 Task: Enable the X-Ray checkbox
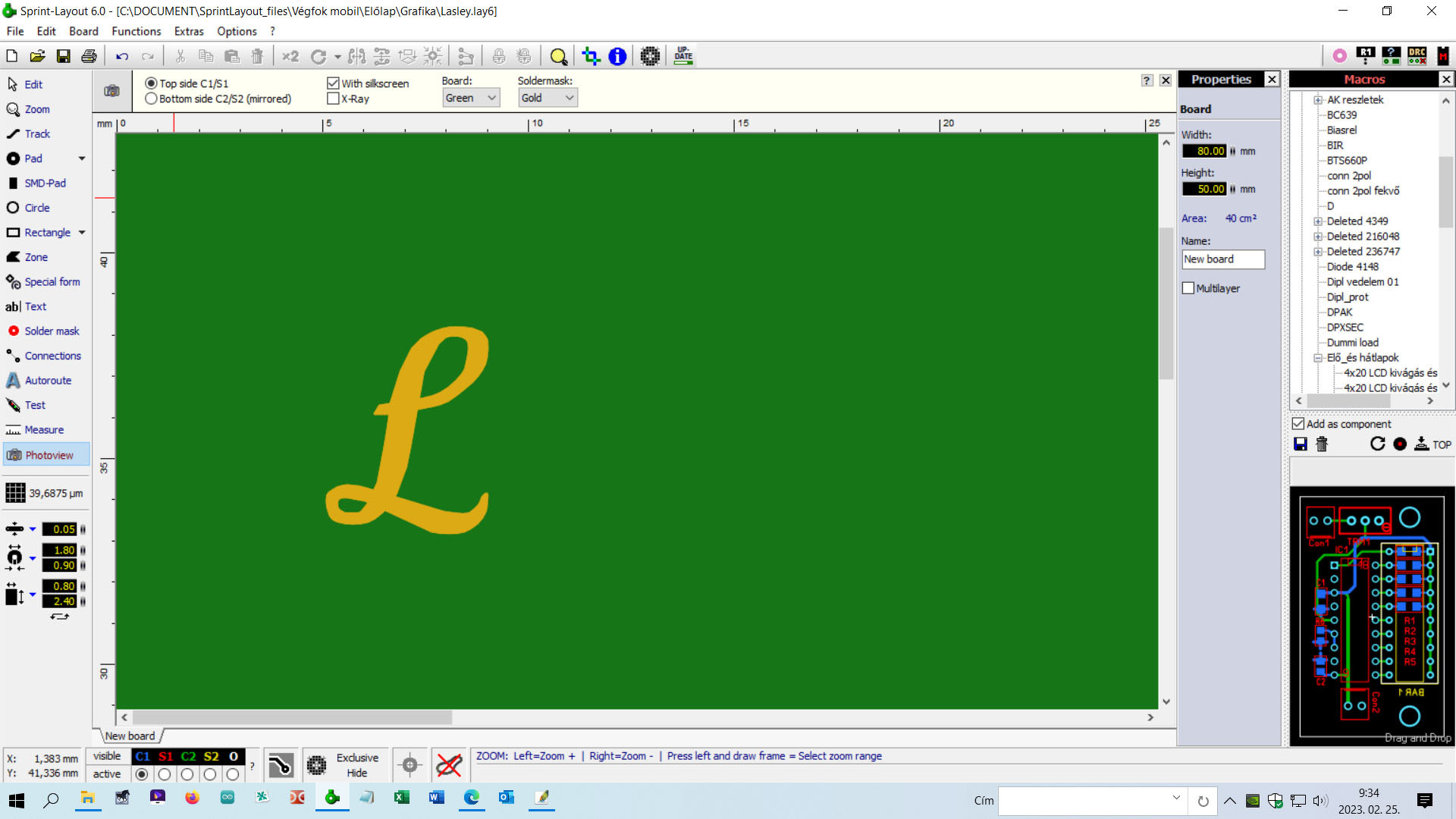pyautogui.click(x=333, y=99)
